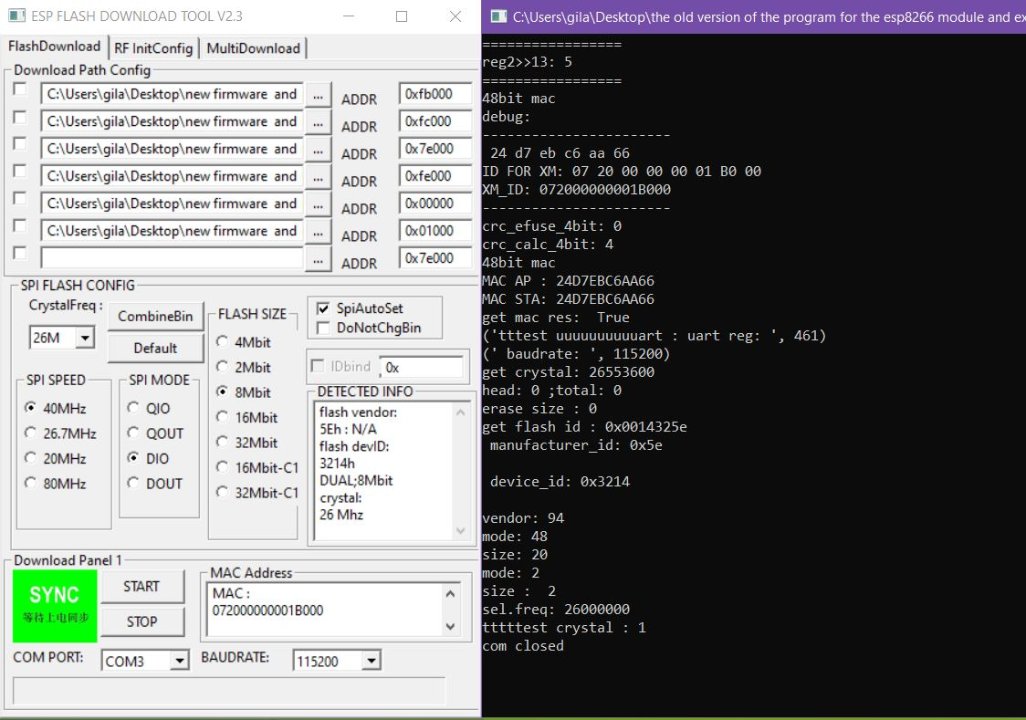Edit the 0x00000 address field

435,204
